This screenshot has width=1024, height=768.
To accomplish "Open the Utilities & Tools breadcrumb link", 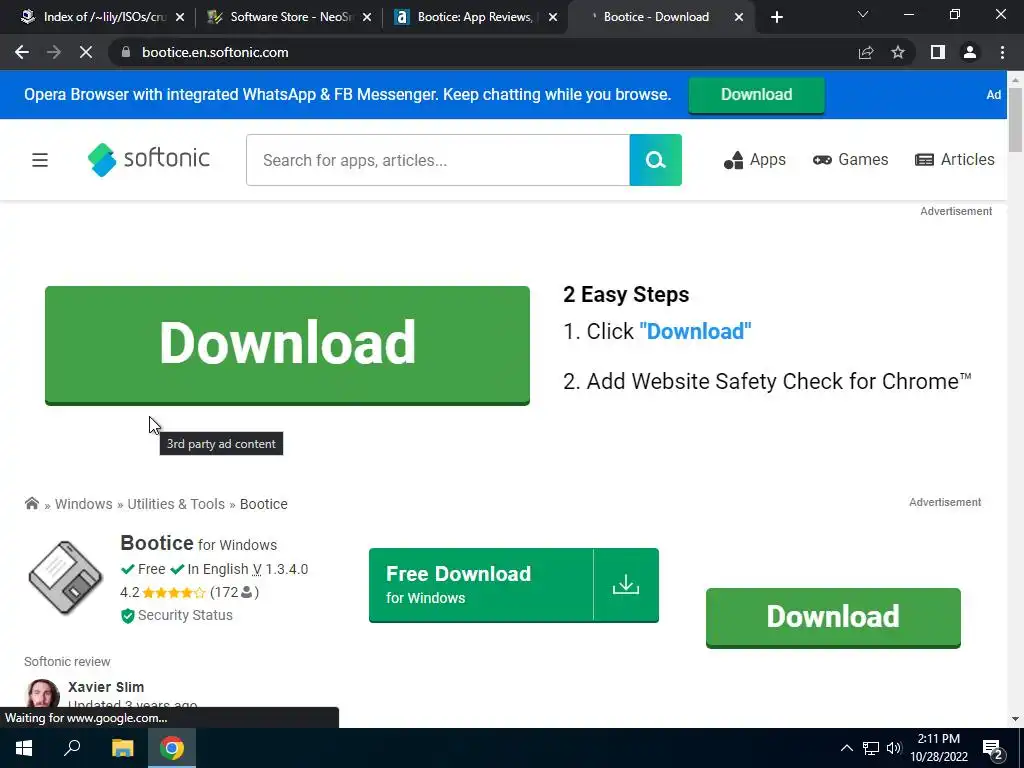I will [x=176, y=504].
